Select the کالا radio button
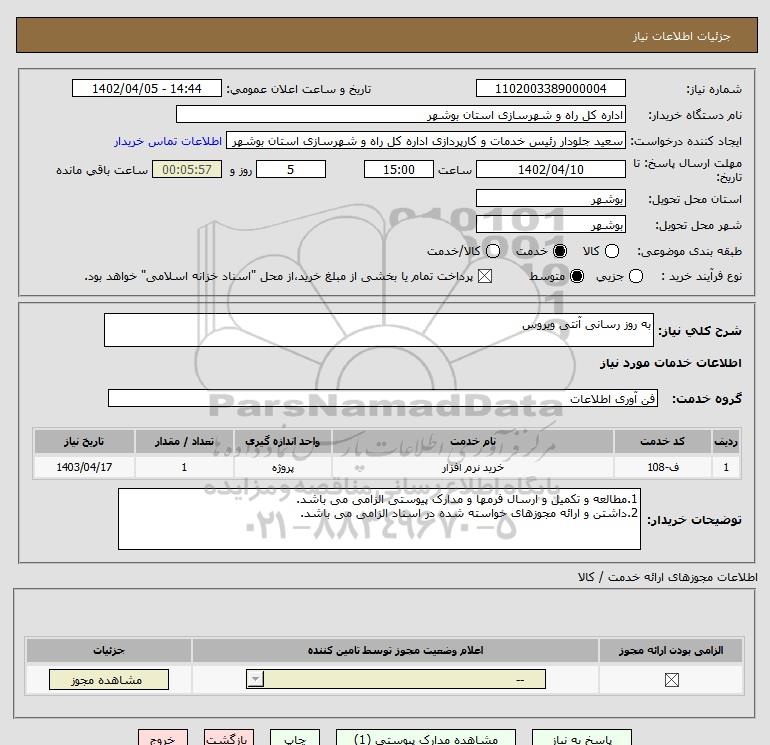770x745 pixels. pyautogui.click(x=611, y=251)
